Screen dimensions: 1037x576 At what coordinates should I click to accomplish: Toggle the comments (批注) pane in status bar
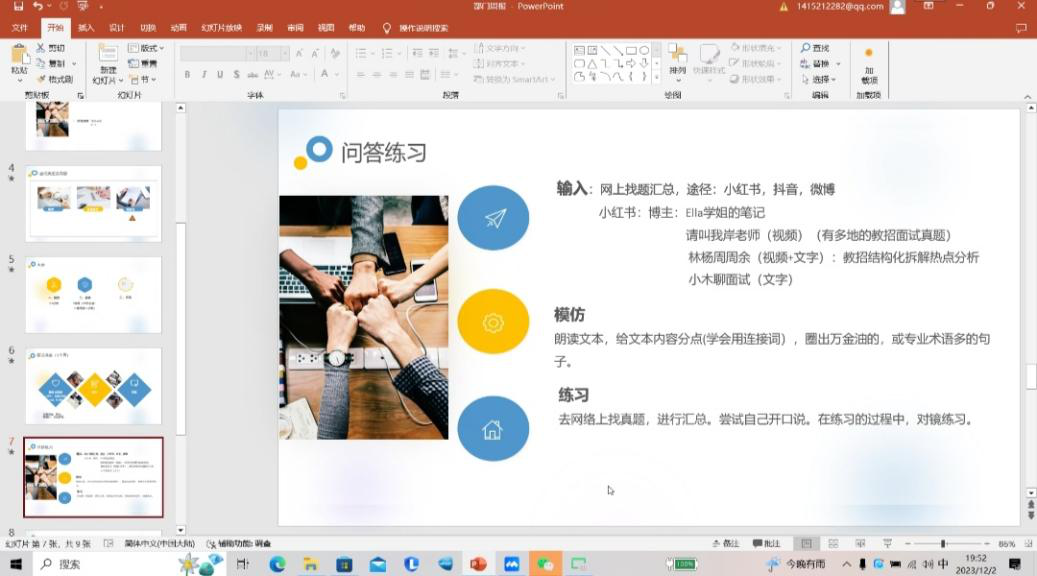767,543
